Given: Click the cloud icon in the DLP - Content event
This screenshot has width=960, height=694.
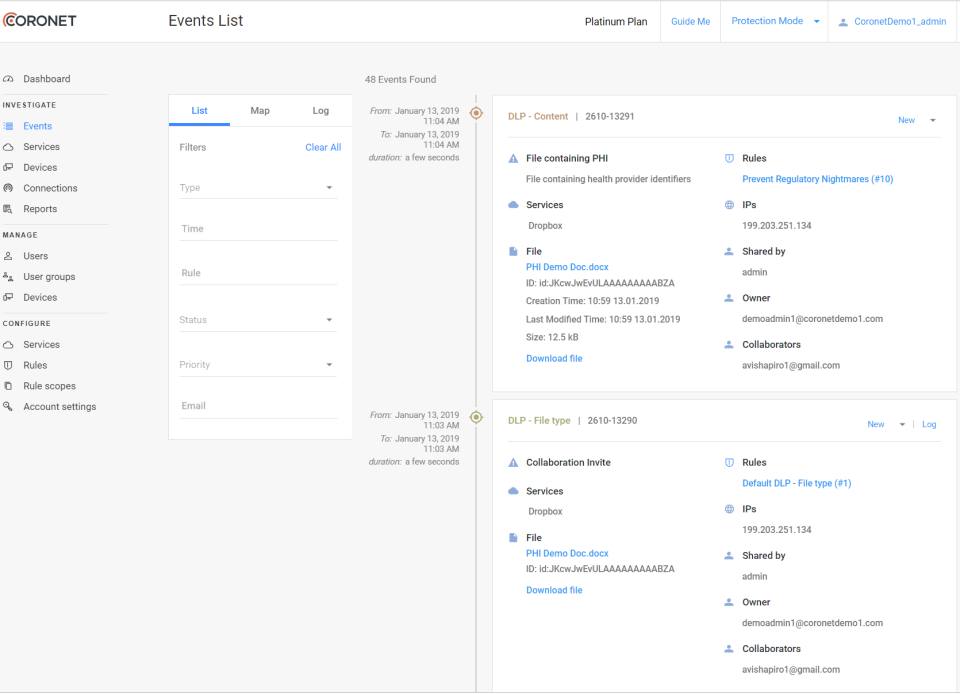Looking at the screenshot, I should [x=513, y=204].
